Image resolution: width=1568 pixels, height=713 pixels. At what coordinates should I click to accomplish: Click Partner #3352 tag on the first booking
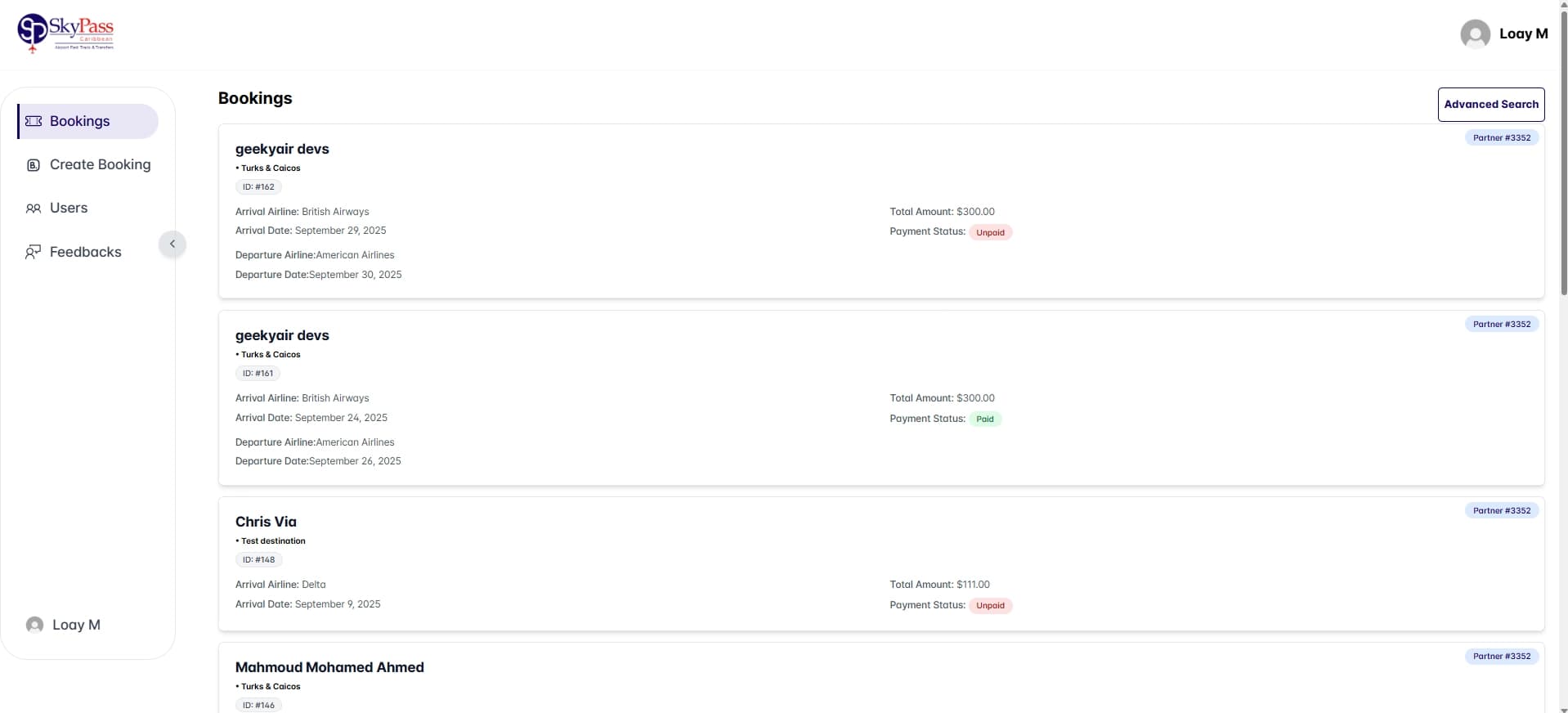coord(1501,137)
